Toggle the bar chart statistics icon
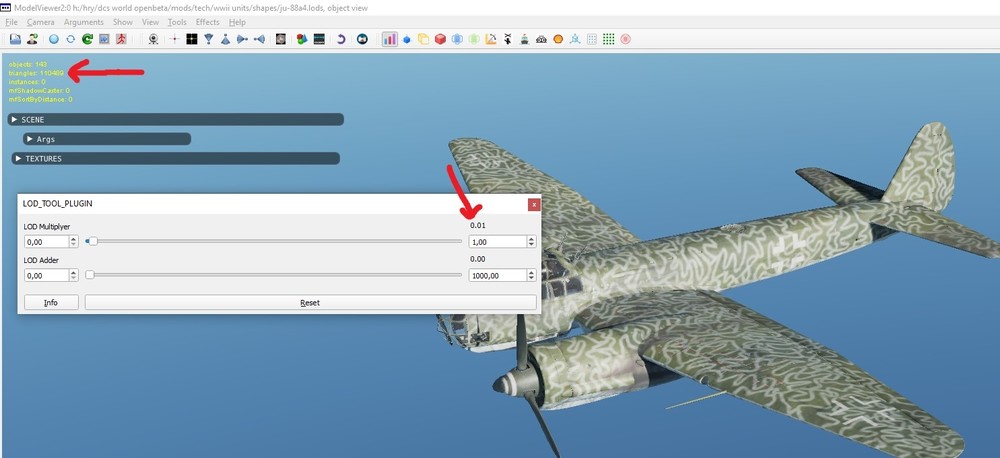 (390, 39)
